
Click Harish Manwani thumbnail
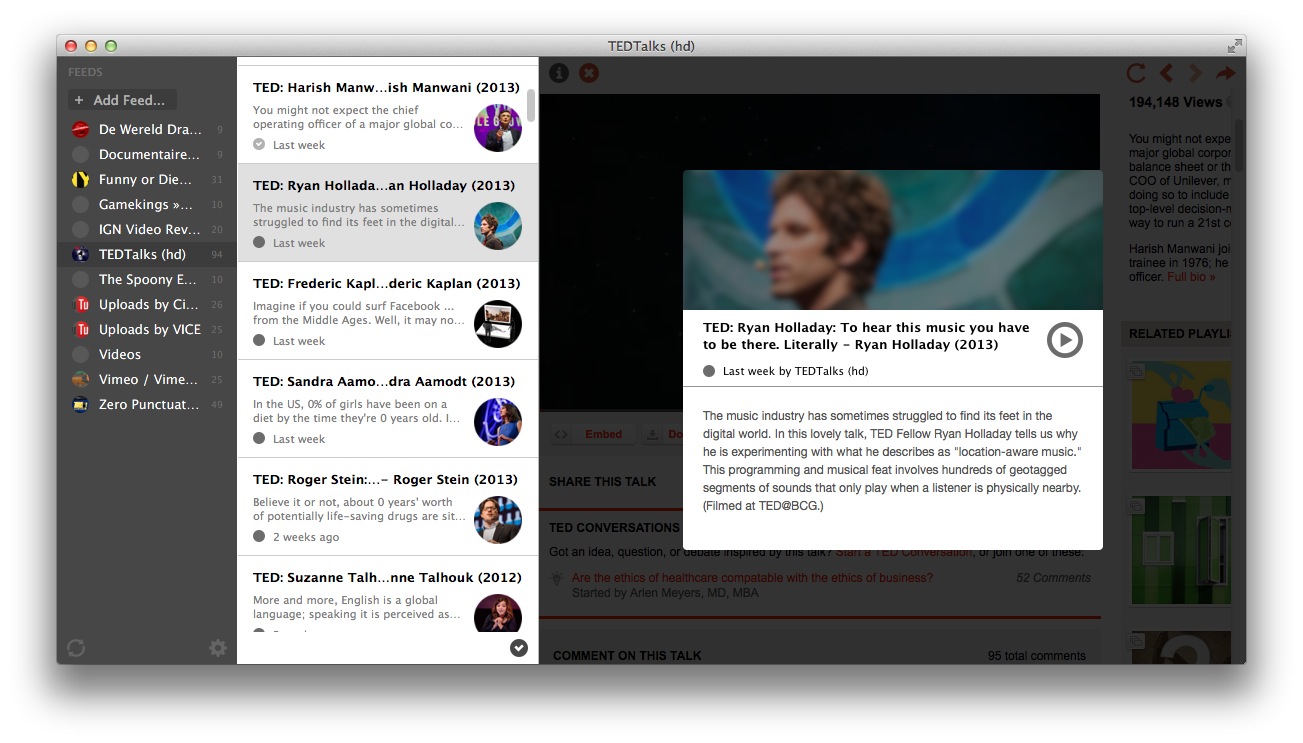click(498, 128)
